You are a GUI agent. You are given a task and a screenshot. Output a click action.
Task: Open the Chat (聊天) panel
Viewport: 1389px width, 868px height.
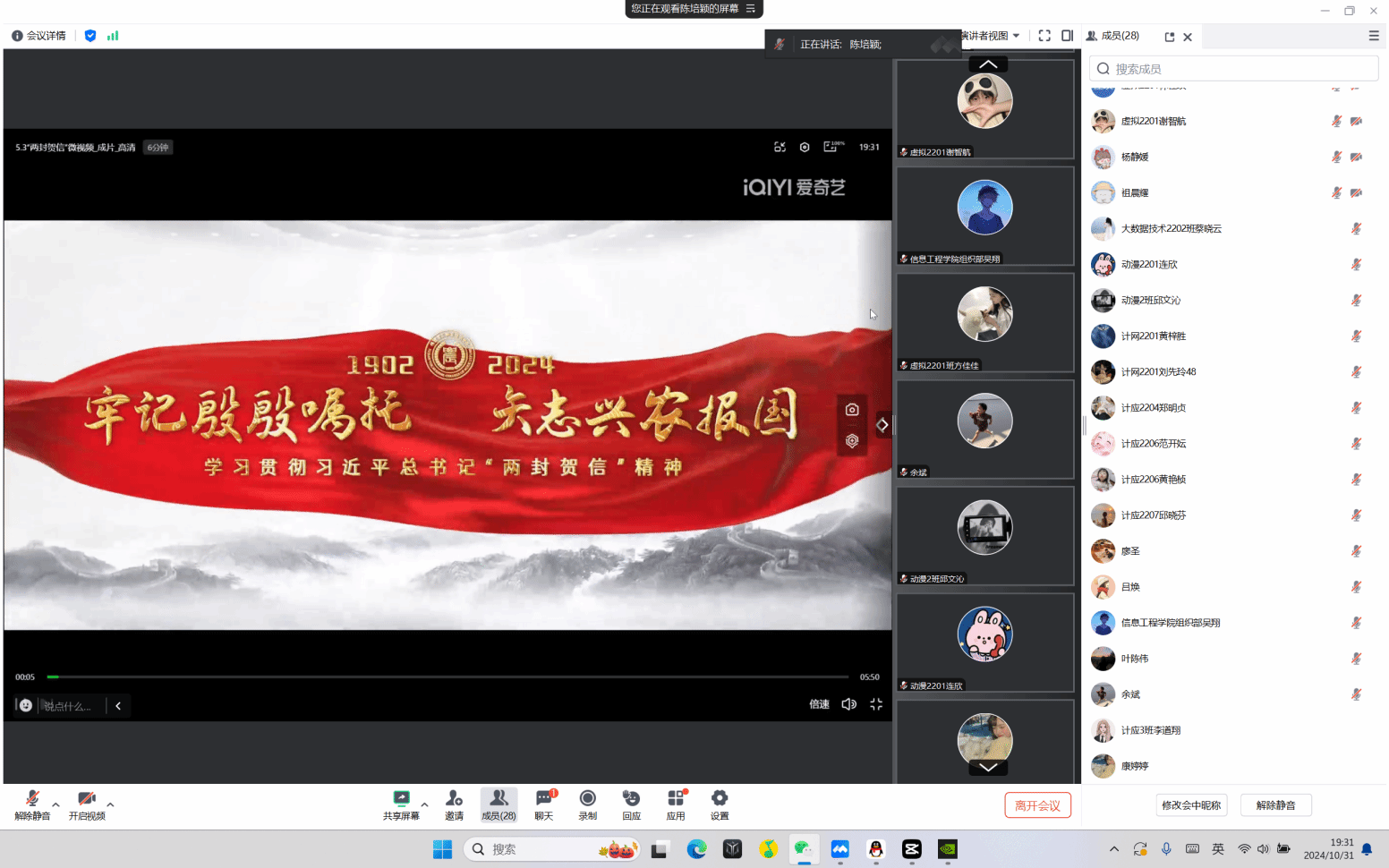point(543,804)
